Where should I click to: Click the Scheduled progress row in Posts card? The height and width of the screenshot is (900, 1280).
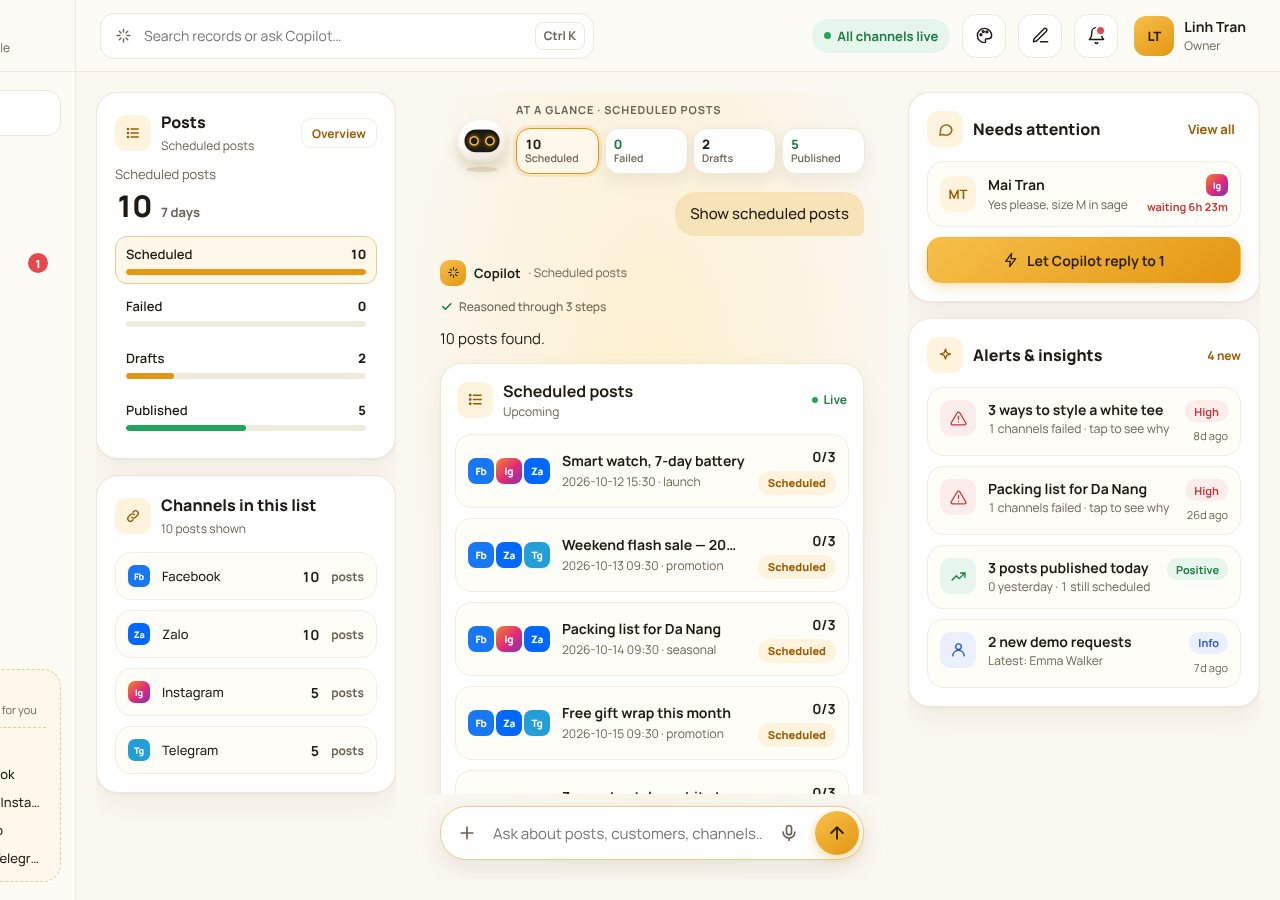point(246,260)
